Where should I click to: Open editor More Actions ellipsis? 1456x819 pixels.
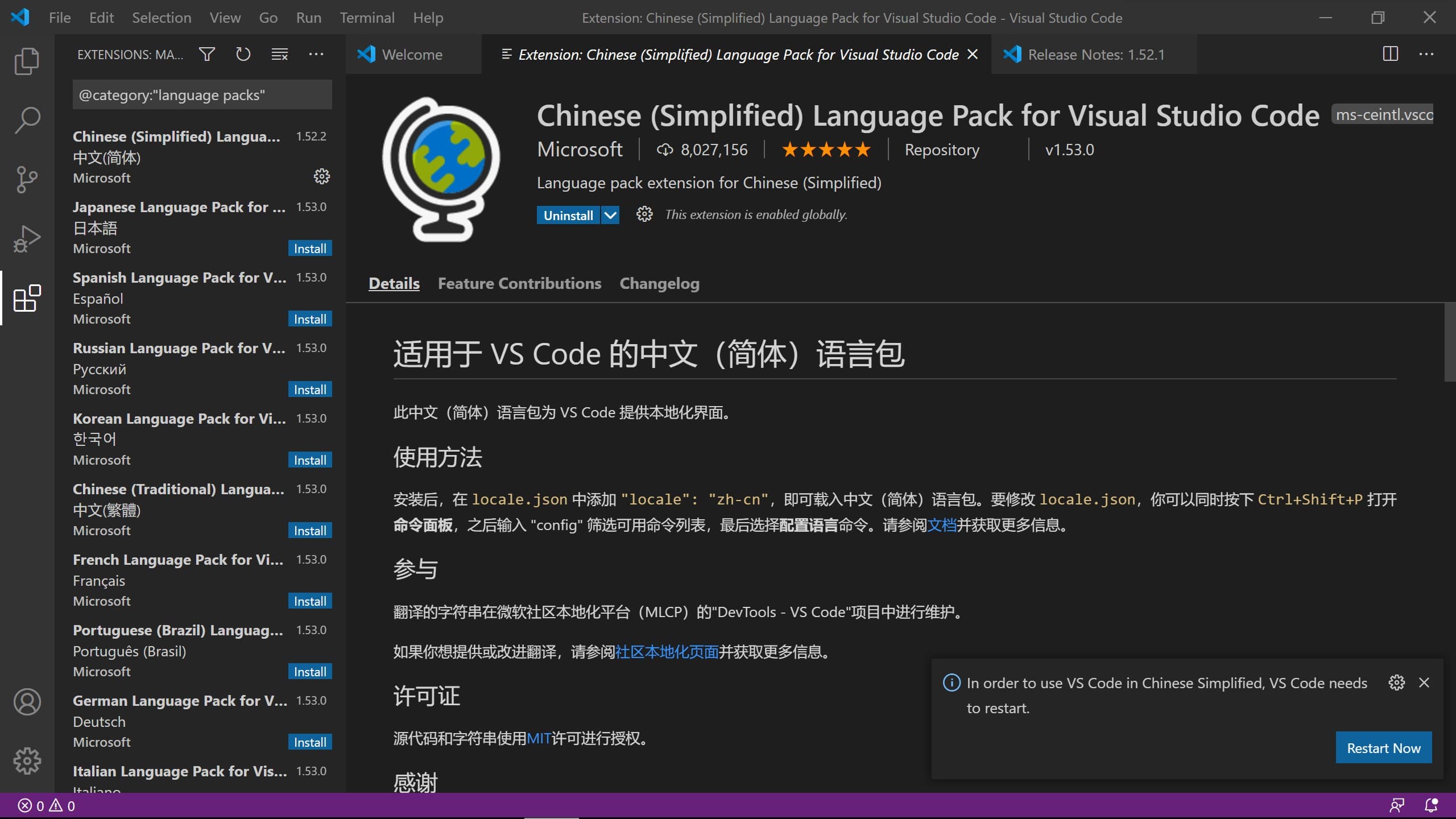(1426, 54)
